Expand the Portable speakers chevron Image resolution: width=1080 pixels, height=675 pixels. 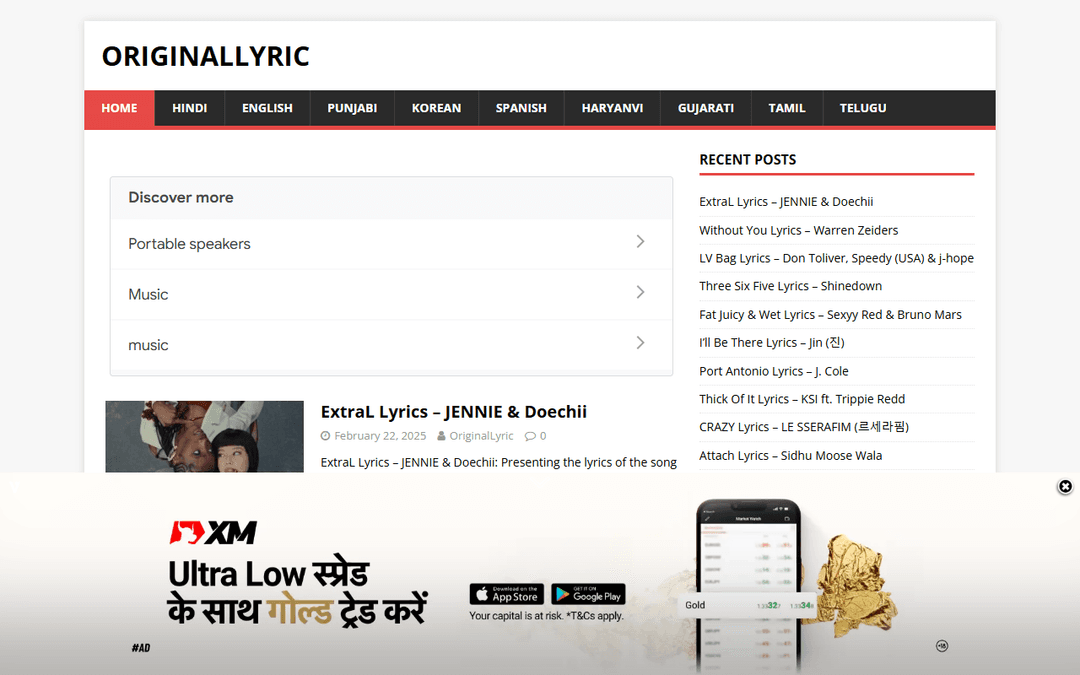641,242
